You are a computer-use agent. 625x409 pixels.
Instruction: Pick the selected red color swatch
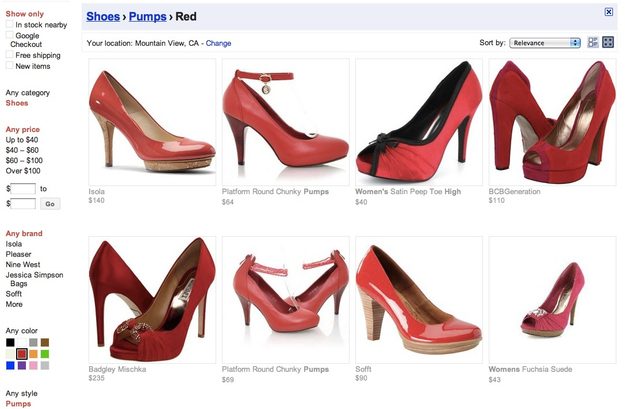click(22, 354)
